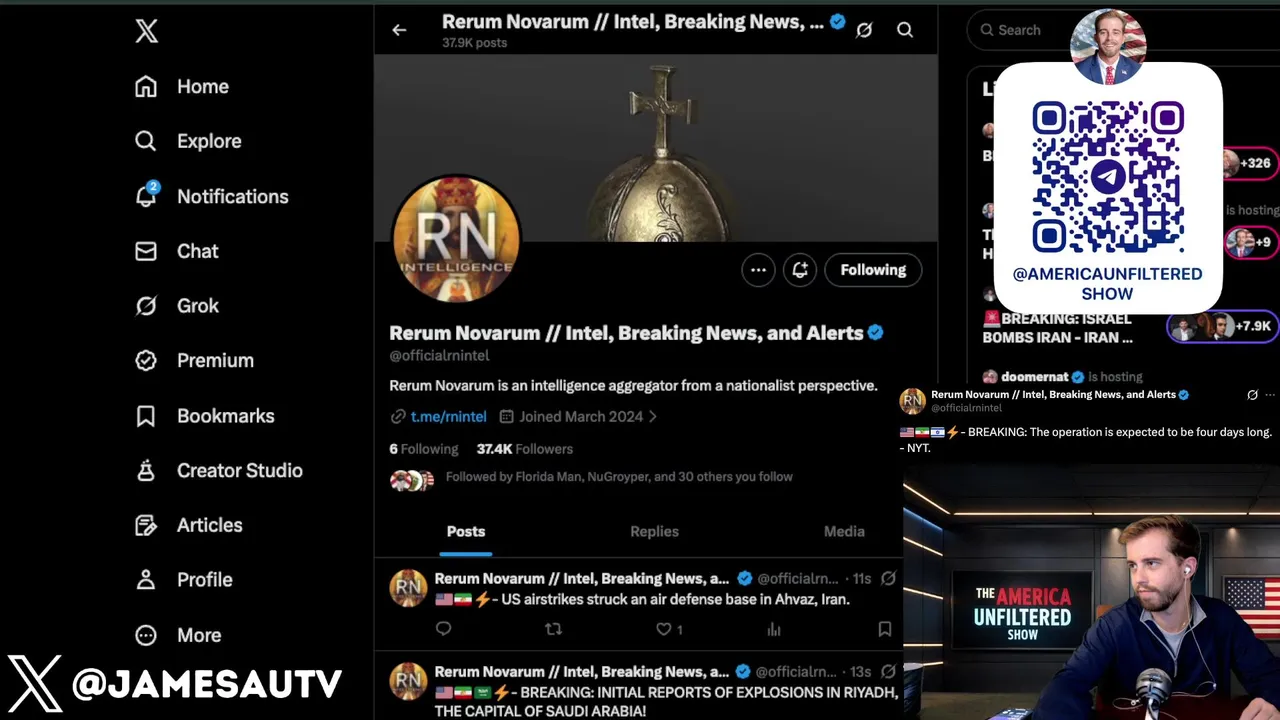The image size is (1280, 720).
Task: Repost the Ahvaz airstrikes post
Action: pyautogui.click(x=553, y=629)
